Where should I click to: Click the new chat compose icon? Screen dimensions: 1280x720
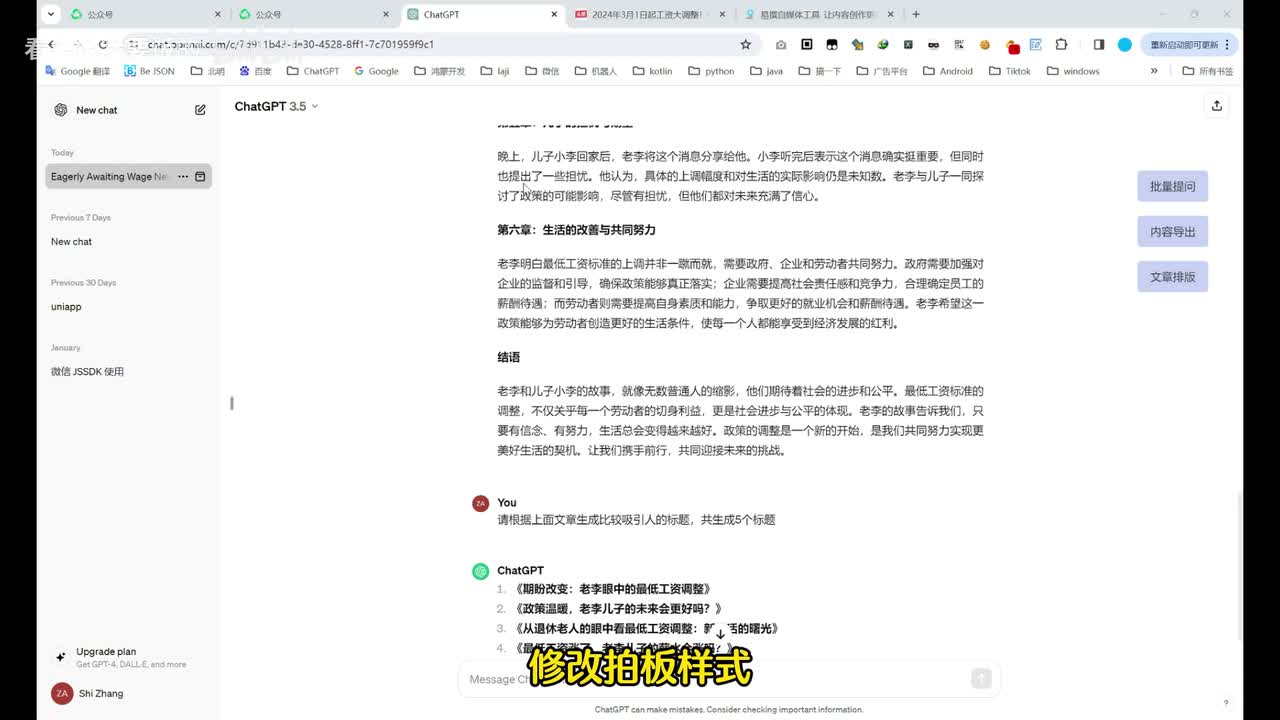[200, 110]
